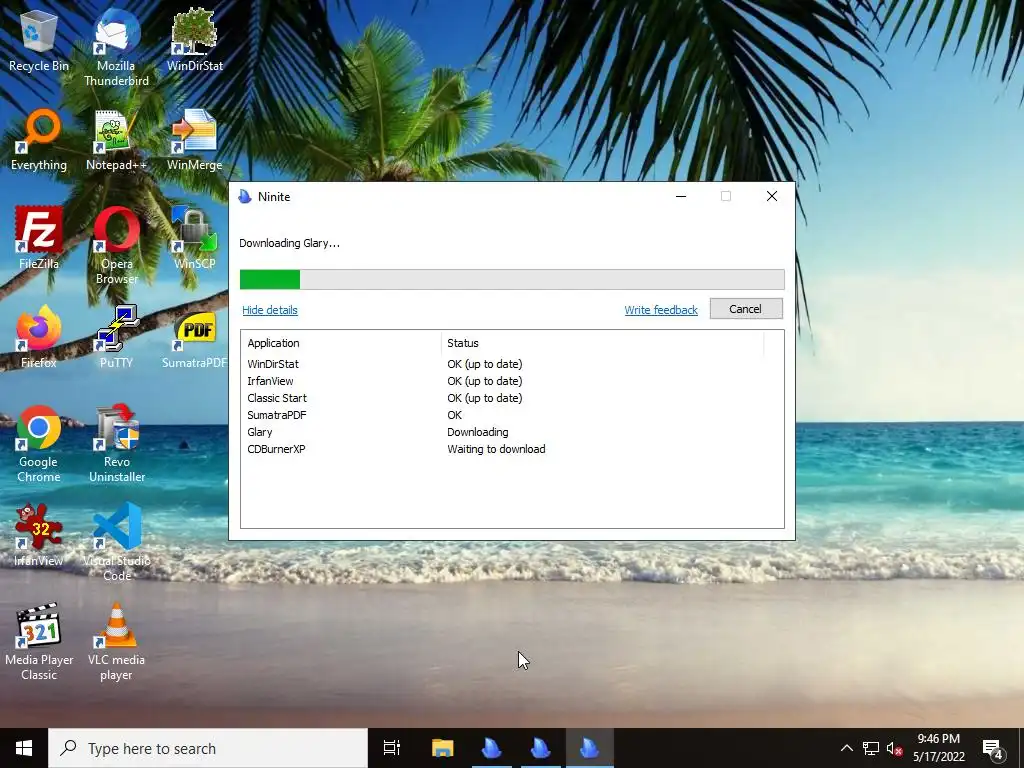The image size is (1024, 768).
Task: Close the Ninite window
Action: (771, 197)
